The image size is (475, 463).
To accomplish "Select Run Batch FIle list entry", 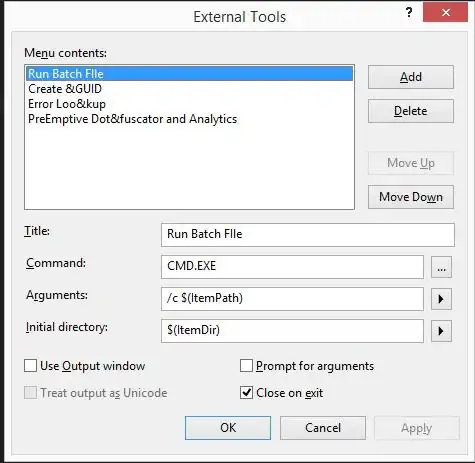I will [x=189, y=74].
